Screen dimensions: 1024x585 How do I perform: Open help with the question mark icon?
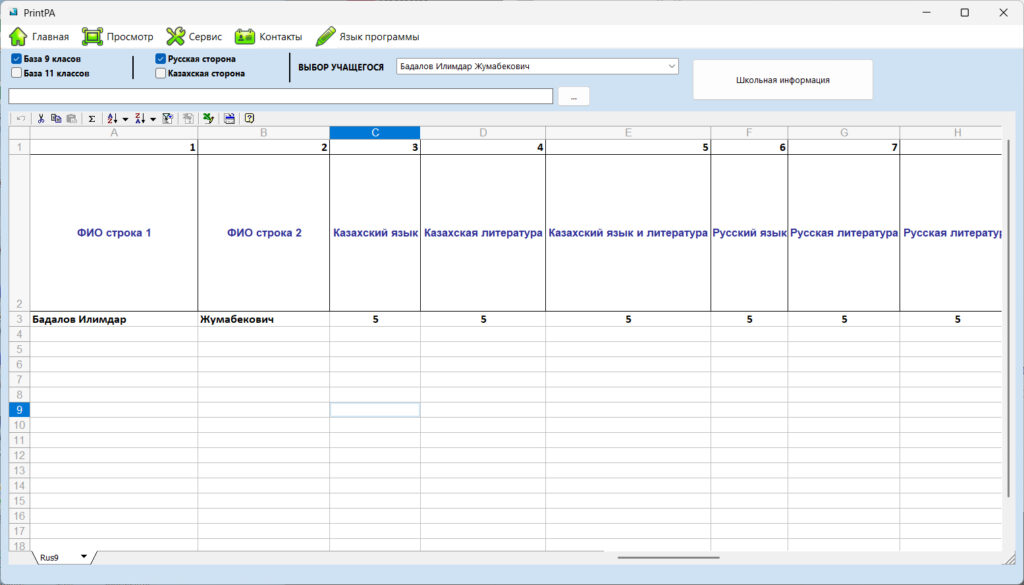tap(249, 118)
